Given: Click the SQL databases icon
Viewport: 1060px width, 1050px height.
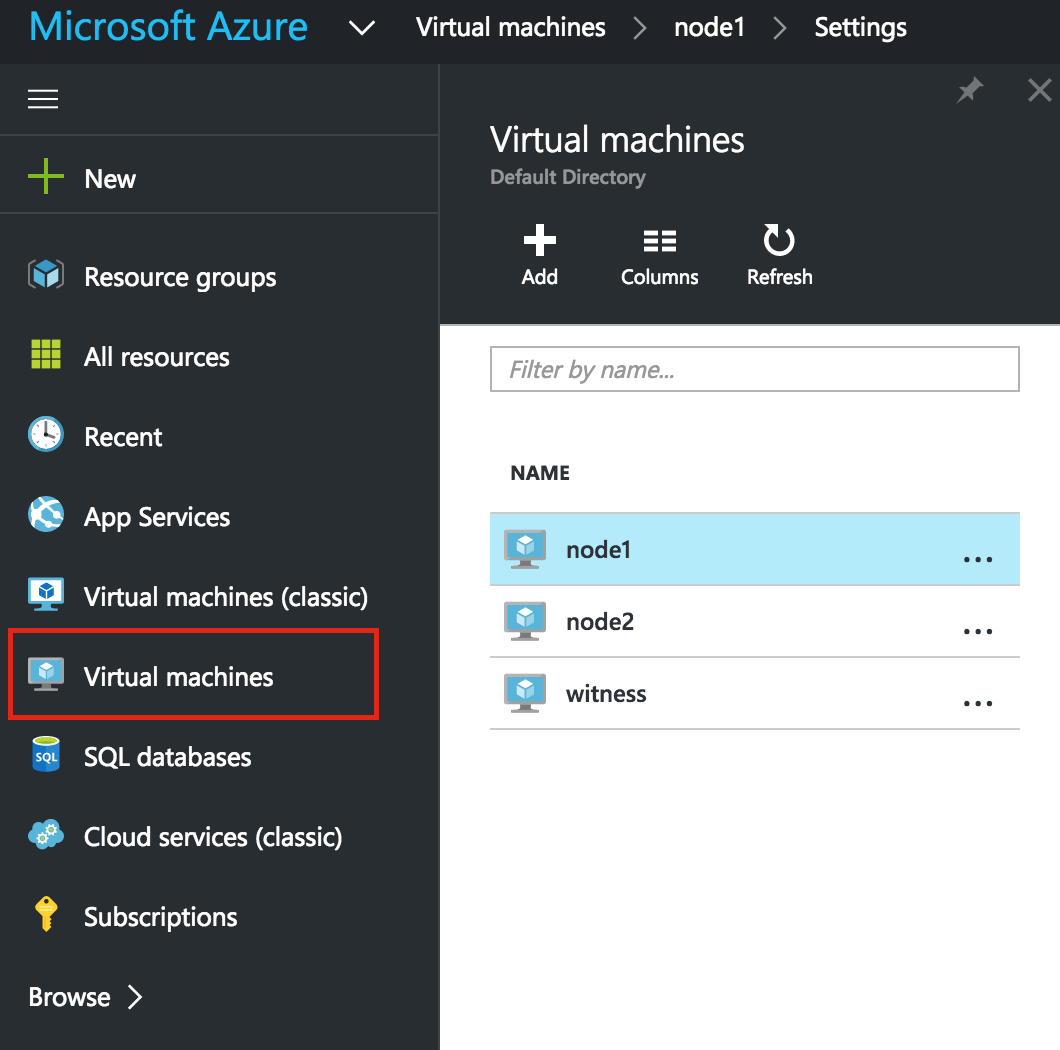Looking at the screenshot, I should click(x=46, y=755).
